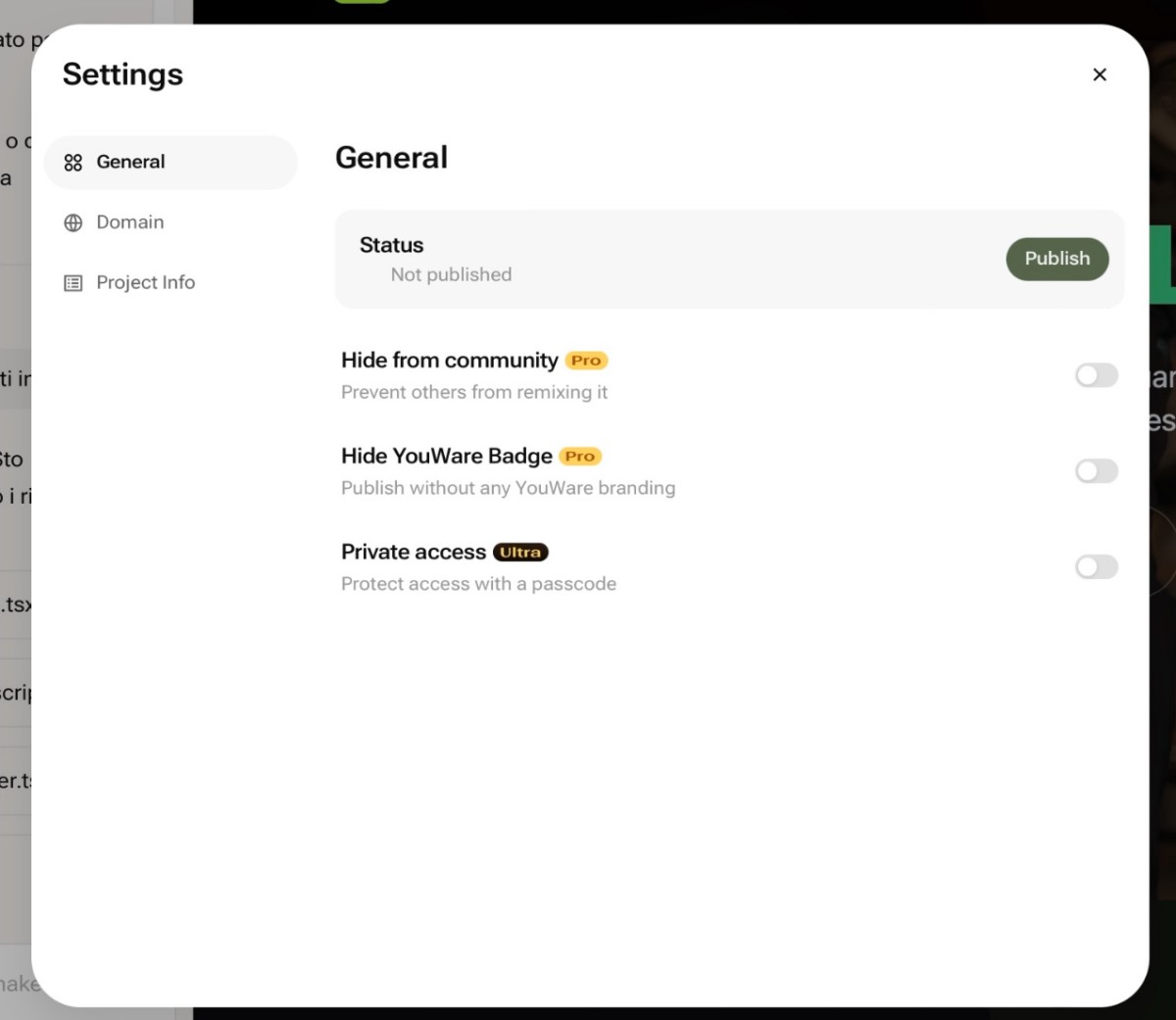
Task: Click the Status heading in the card
Action: point(391,245)
